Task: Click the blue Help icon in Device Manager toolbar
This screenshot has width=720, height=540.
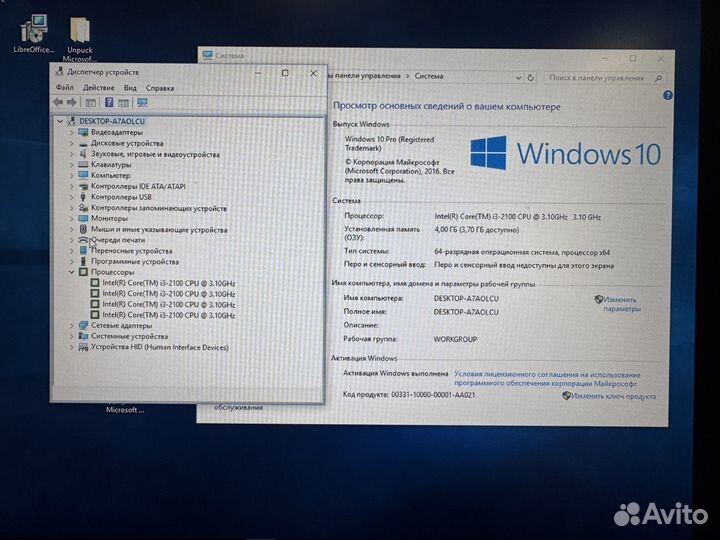Action: click(x=109, y=102)
